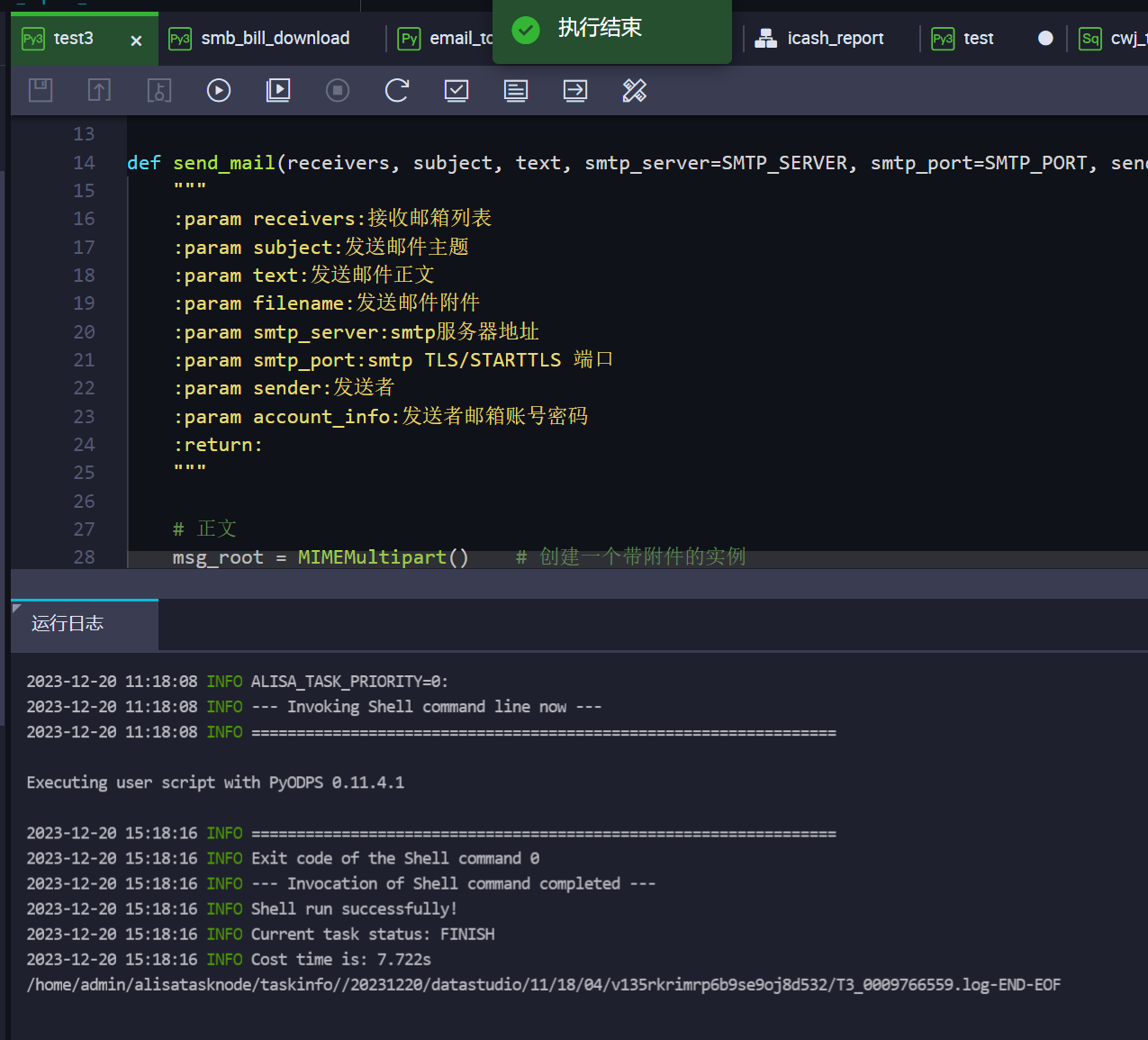Viewport: 1148px width, 1040px height.
Task: Click line number 14 in the gutter
Action: coord(84,163)
